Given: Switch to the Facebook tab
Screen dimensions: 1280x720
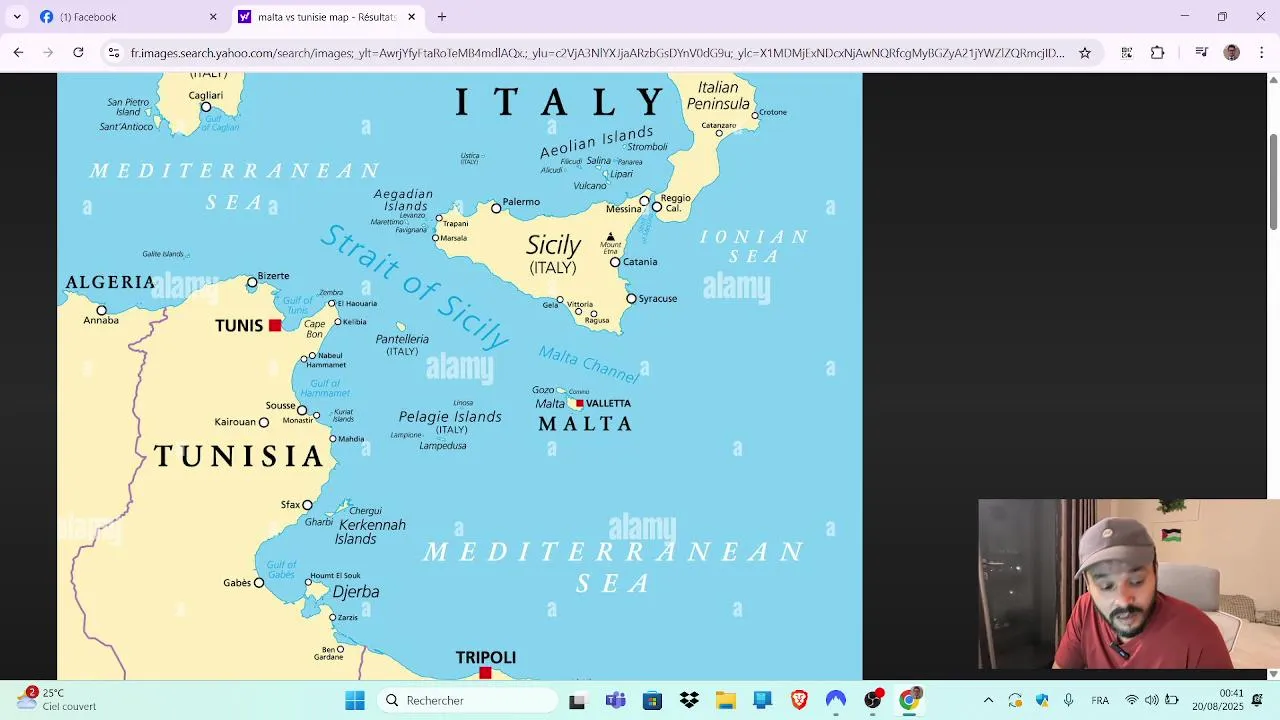Looking at the screenshot, I should pos(129,17).
